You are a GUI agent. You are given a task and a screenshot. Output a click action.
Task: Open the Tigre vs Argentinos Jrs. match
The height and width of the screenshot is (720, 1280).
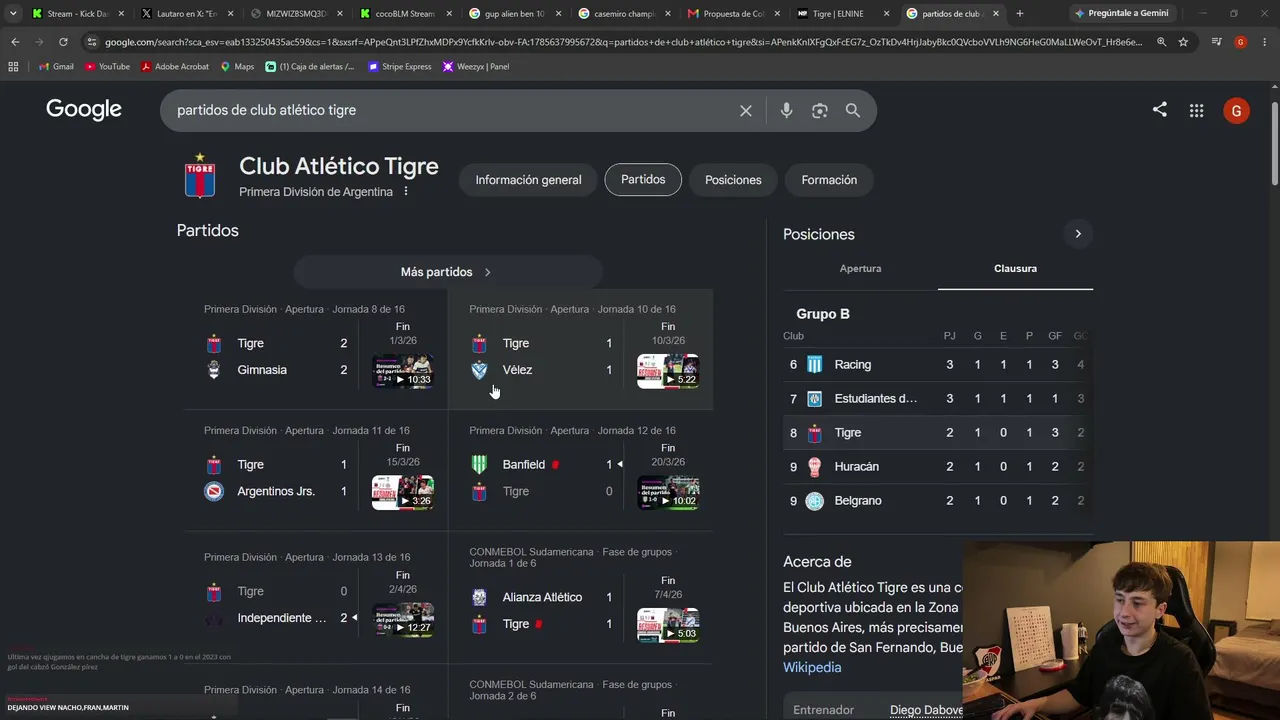315,471
